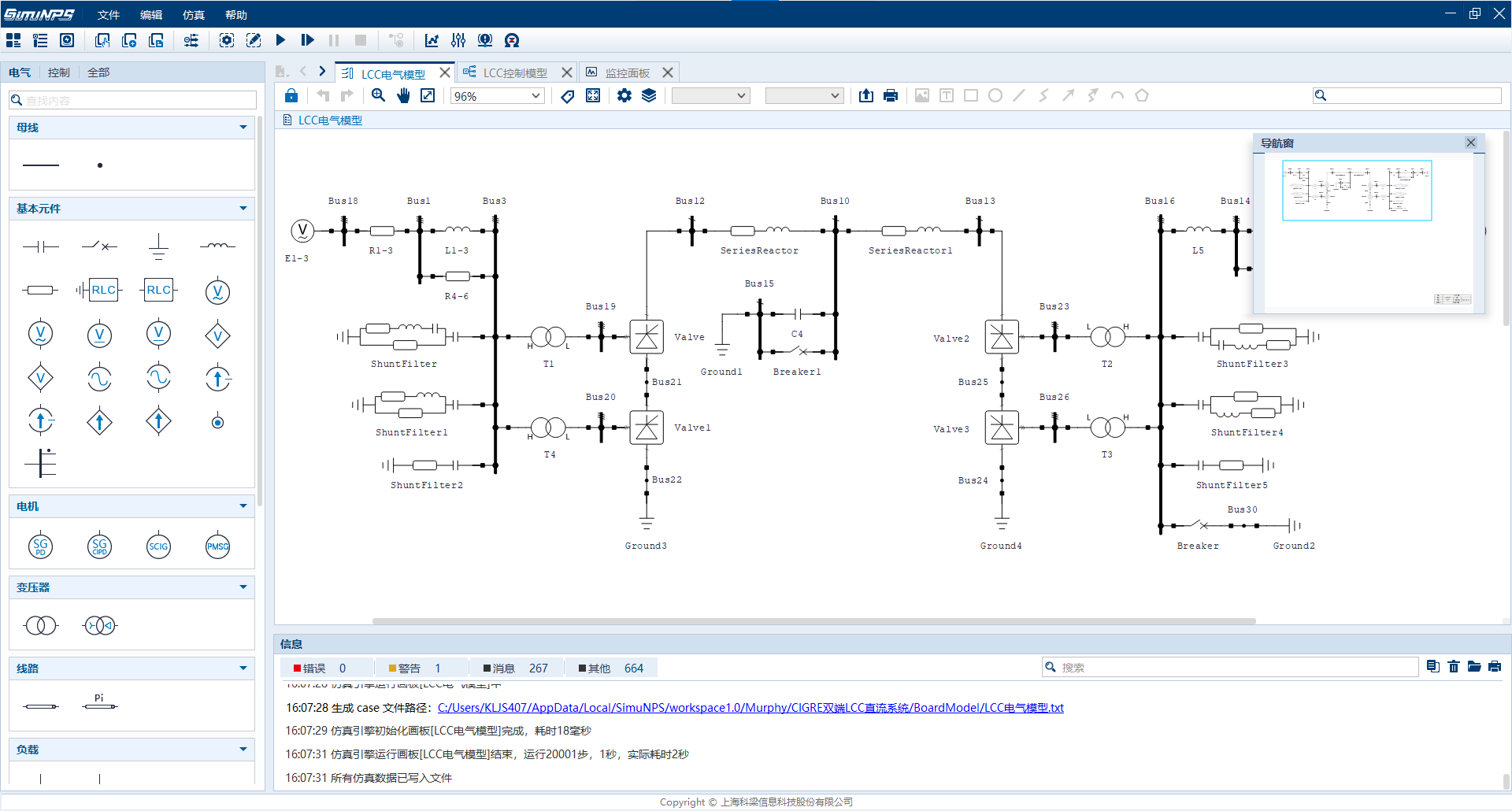The height and width of the screenshot is (811, 1512).
Task: Click the LCC电气模型 breadcrumb label
Action: pos(330,120)
